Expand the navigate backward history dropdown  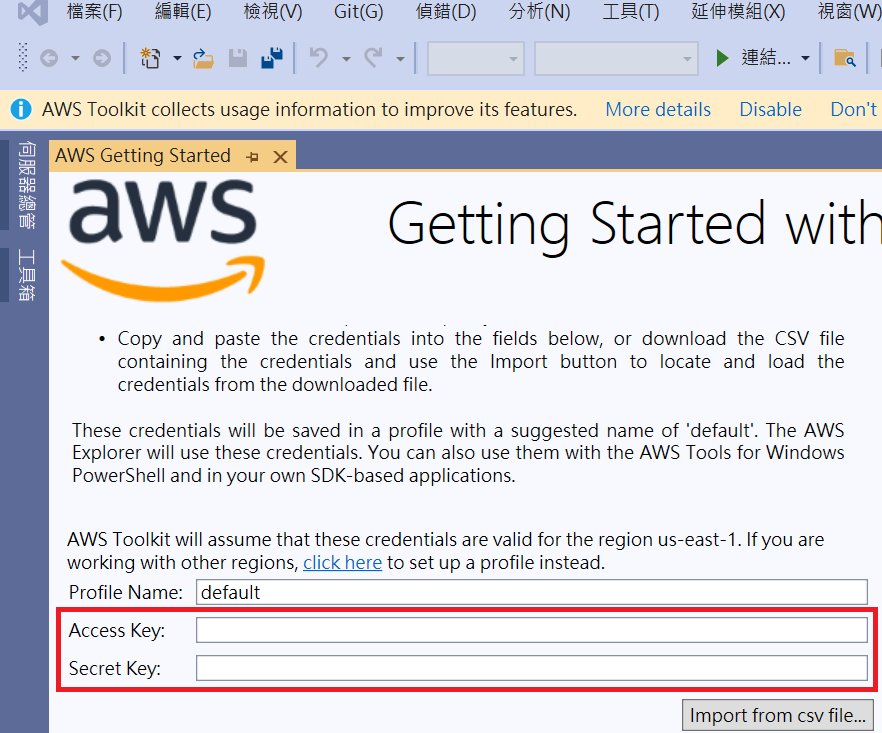75,58
